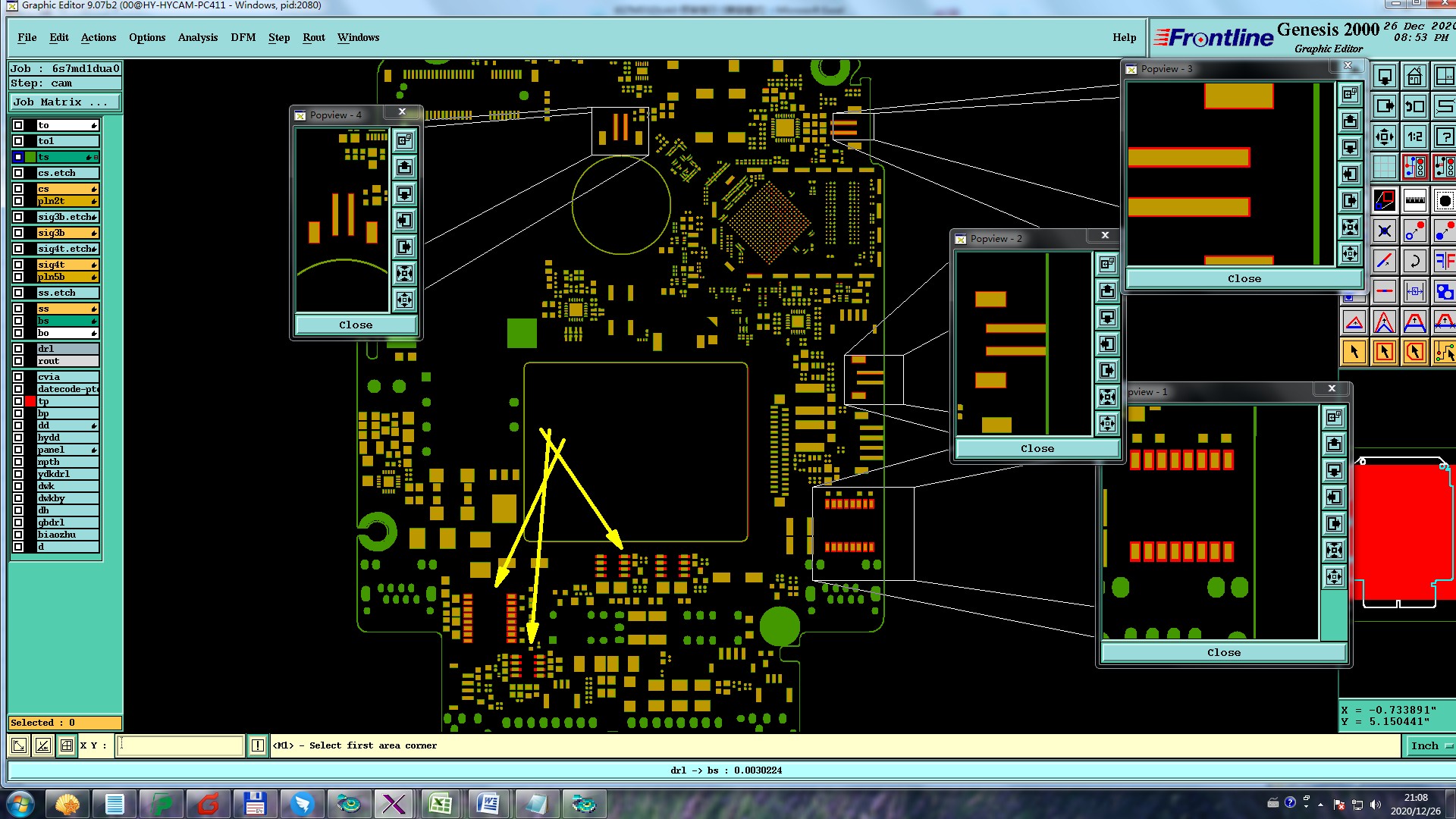Click the pan arrows icon in Popview 4
1456x819 pixels.
click(x=404, y=300)
